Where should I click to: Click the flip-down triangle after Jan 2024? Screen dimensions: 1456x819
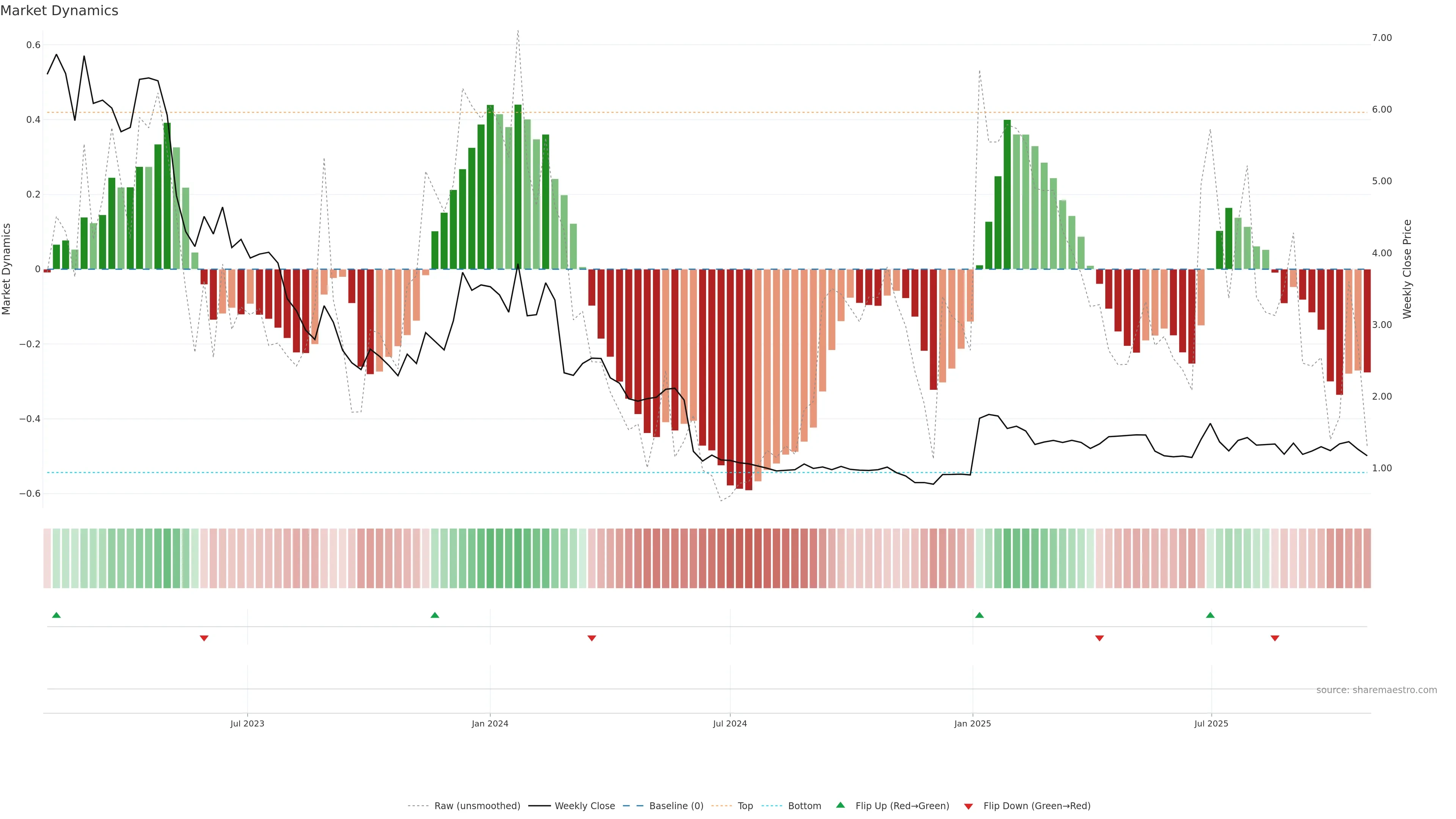pos(592,638)
